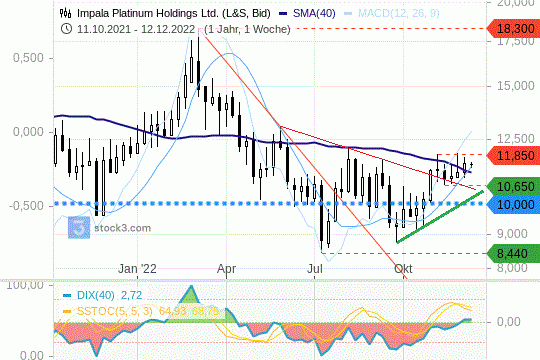
Task: Click the 0,00 DIX right axis value
Action: pos(509,322)
